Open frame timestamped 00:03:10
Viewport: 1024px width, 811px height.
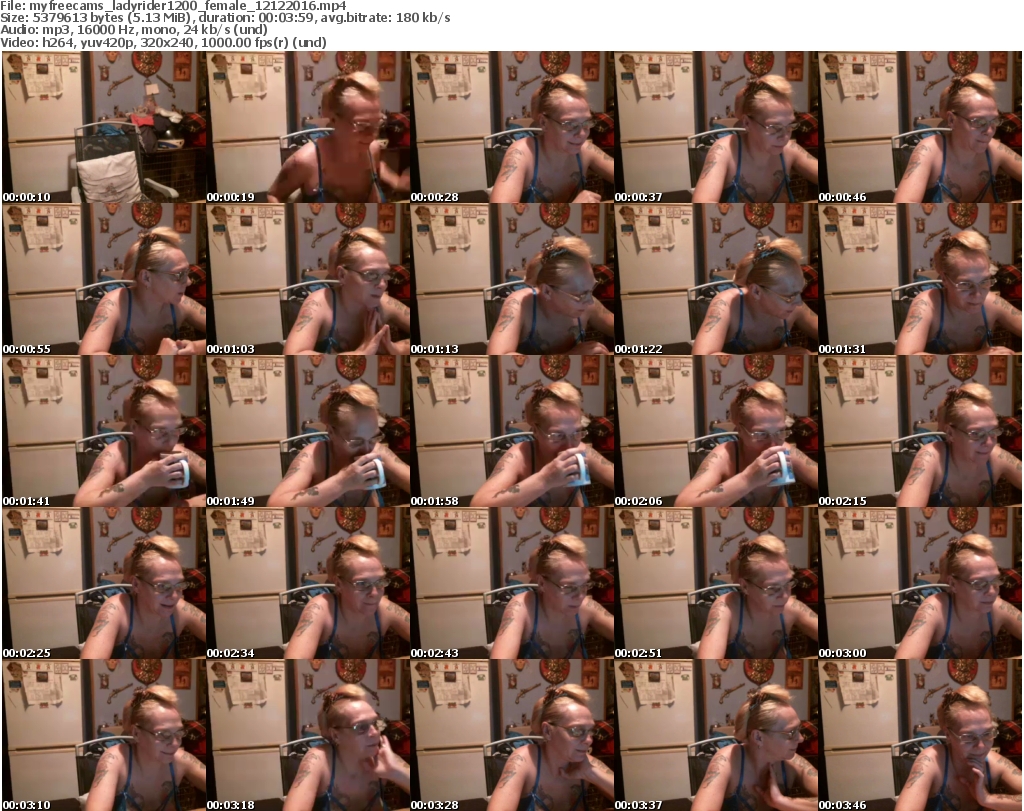click(x=104, y=735)
